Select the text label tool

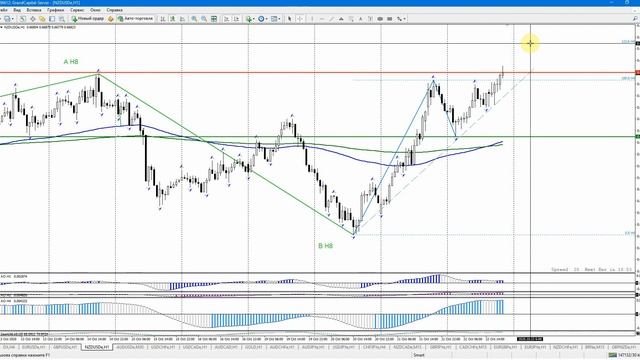370,19
